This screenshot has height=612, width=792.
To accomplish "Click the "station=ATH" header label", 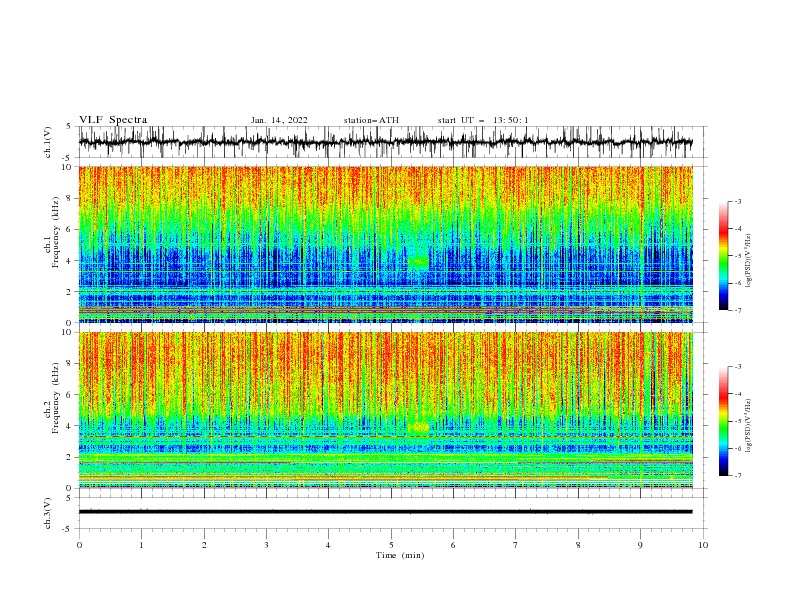I will pos(371,120).
